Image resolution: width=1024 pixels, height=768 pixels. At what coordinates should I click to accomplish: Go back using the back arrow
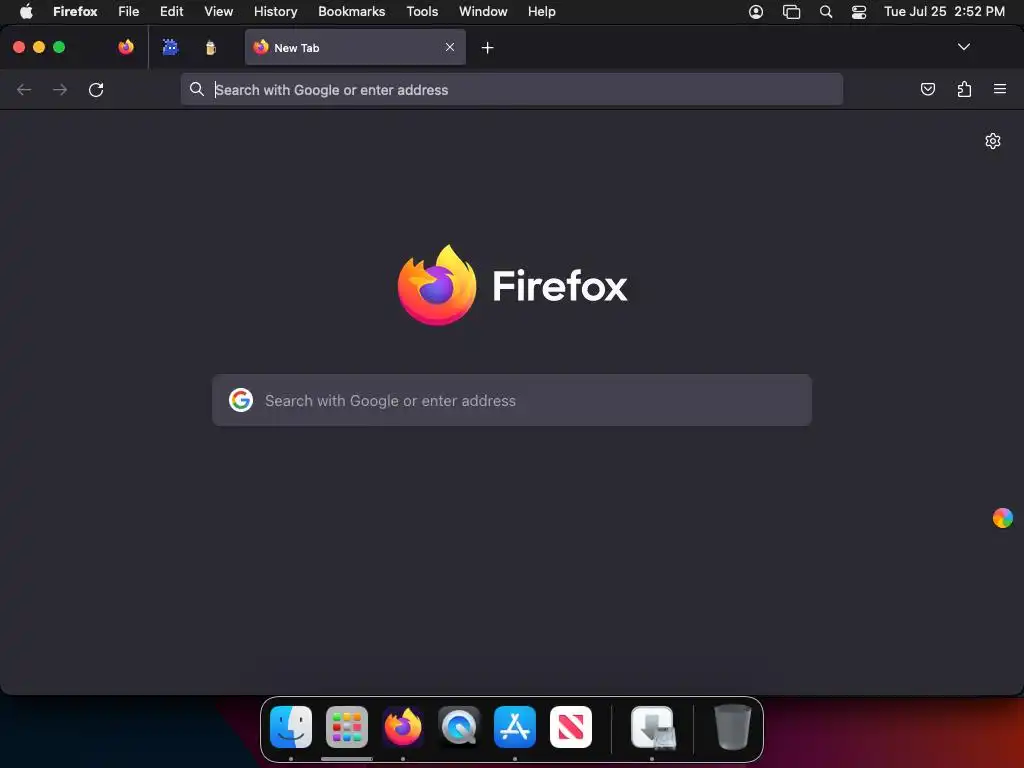pyautogui.click(x=24, y=89)
